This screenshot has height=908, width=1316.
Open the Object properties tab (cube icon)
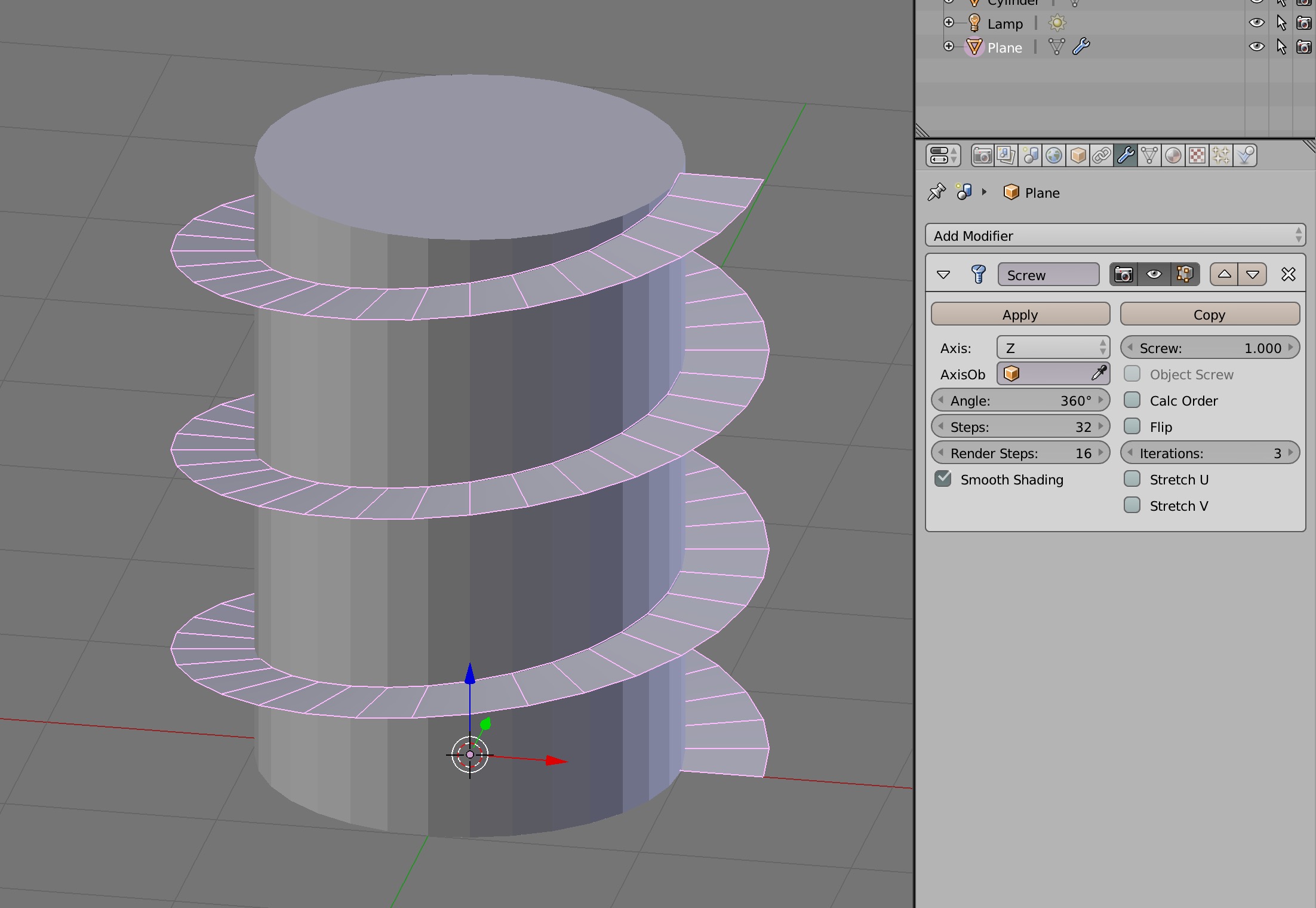1078,155
